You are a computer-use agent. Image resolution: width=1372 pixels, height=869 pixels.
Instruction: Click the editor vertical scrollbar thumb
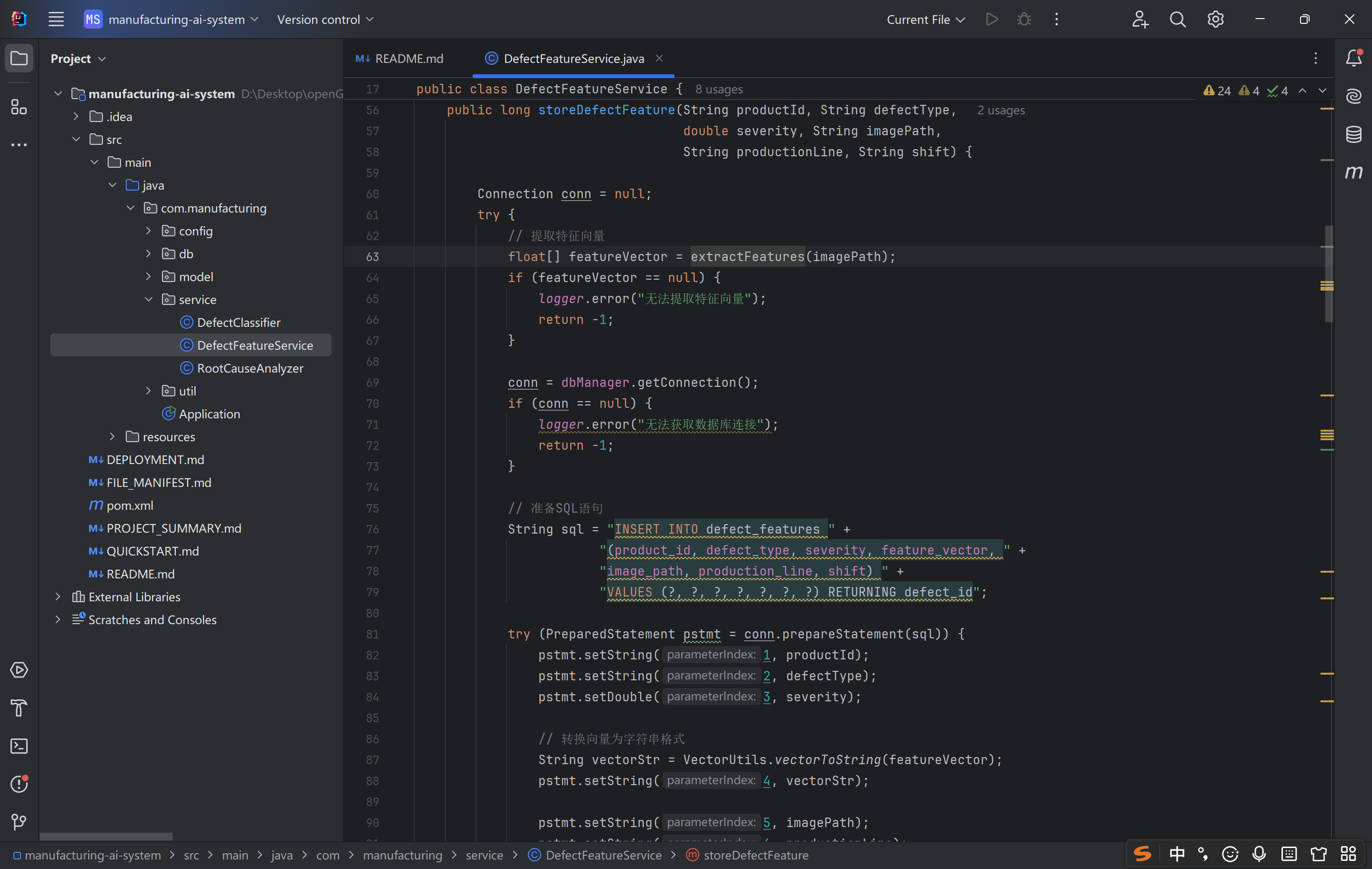pyautogui.click(x=1328, y=273)
